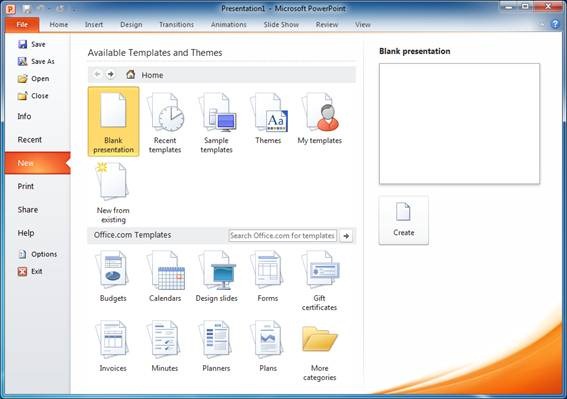Open the Gift certificates category
This screenshot has width=567, height=399.
tap(320, 280)
